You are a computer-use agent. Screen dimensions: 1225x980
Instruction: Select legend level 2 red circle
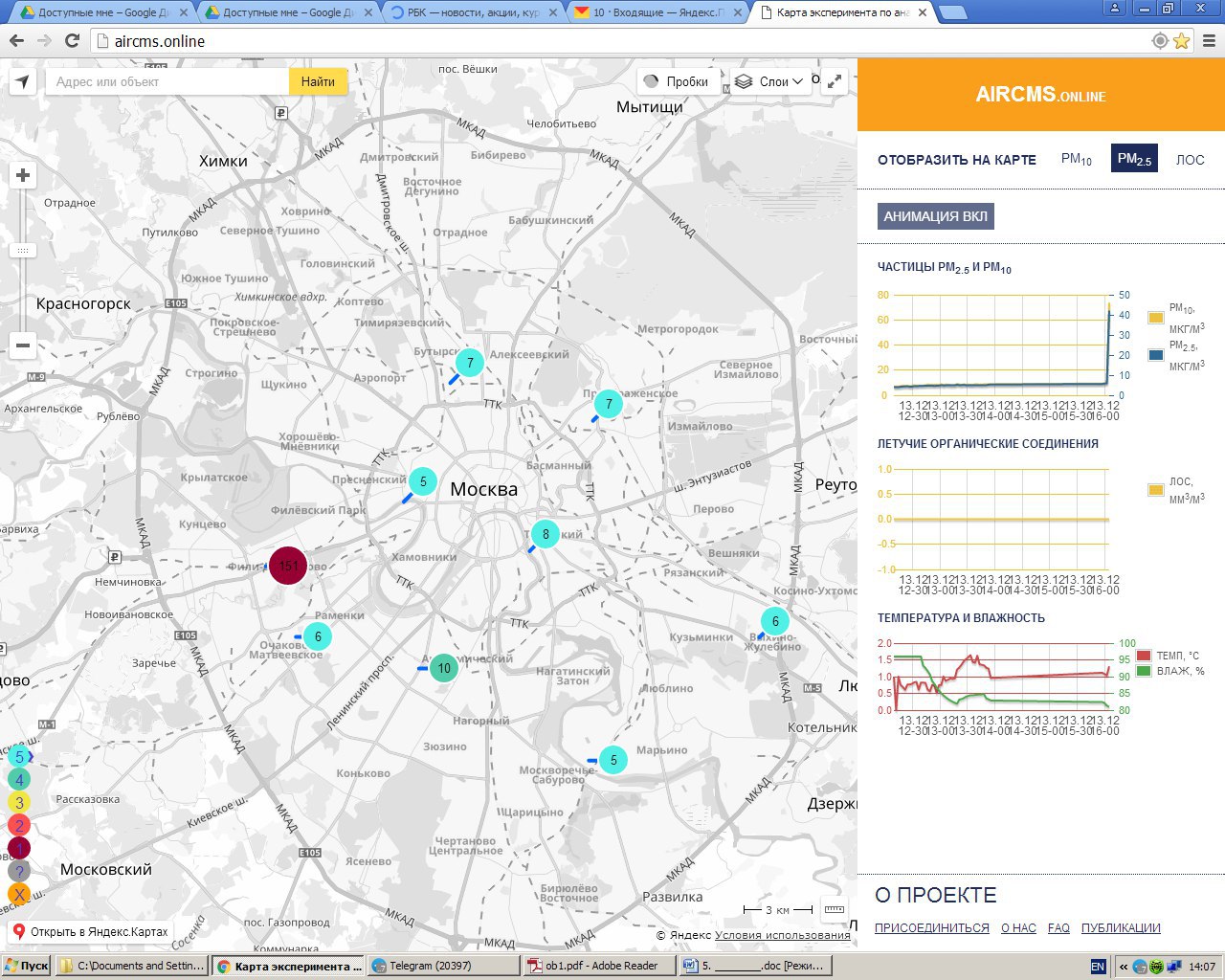19,825
